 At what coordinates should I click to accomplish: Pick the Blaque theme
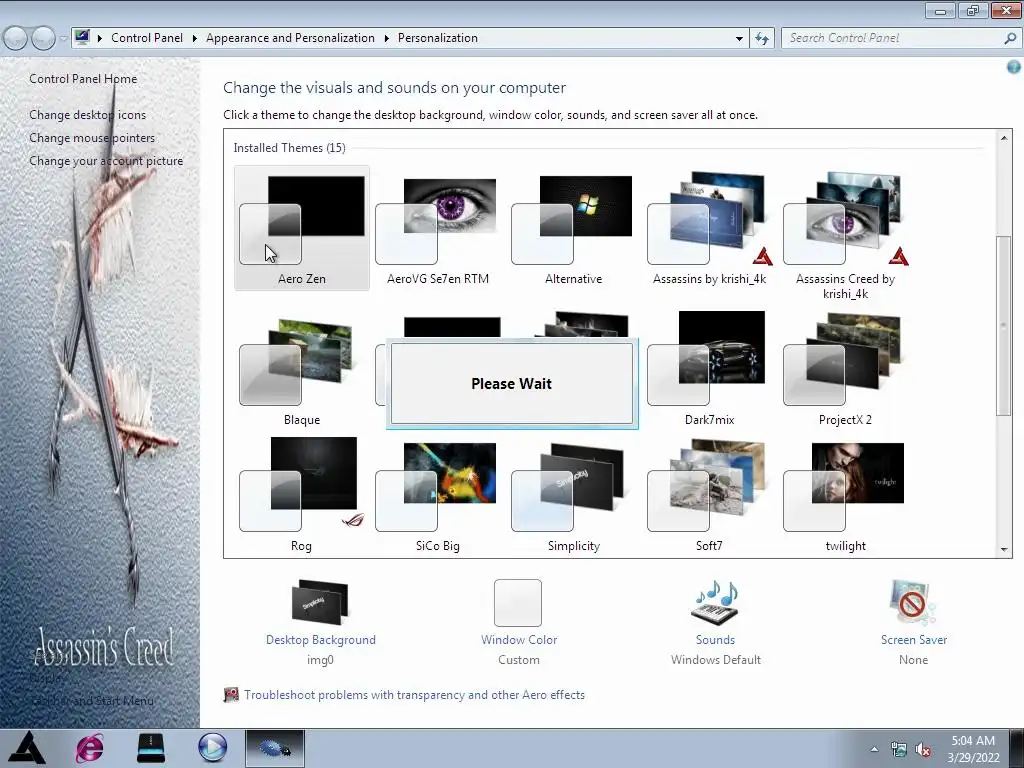(302, 370)
